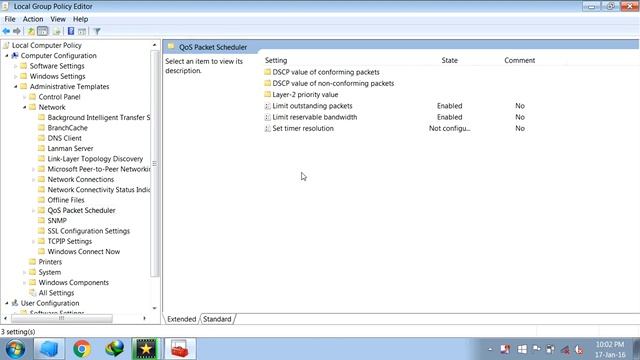Select the Offline Files folder
This screenshot has height=360, width=640.
(x=66, y=200)
